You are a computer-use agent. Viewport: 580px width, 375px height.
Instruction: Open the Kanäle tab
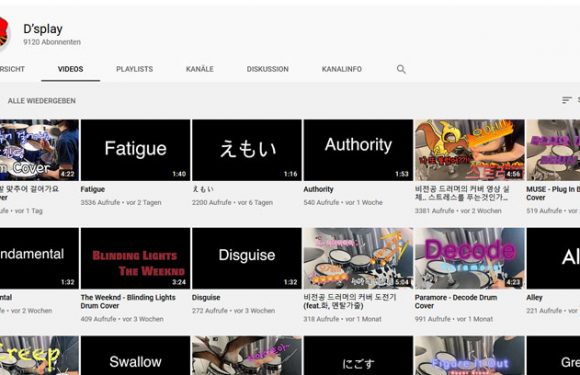[x=200, y=69]
